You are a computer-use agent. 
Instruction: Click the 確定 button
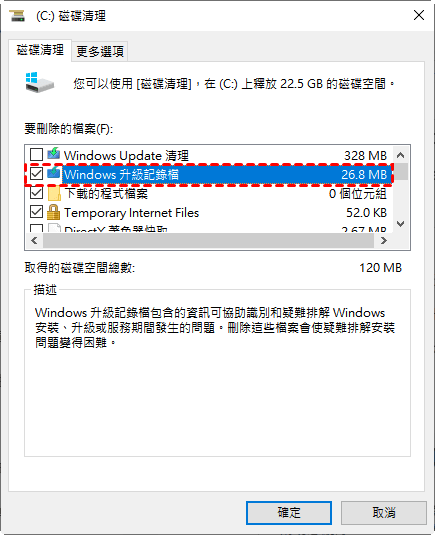[289, 512]
